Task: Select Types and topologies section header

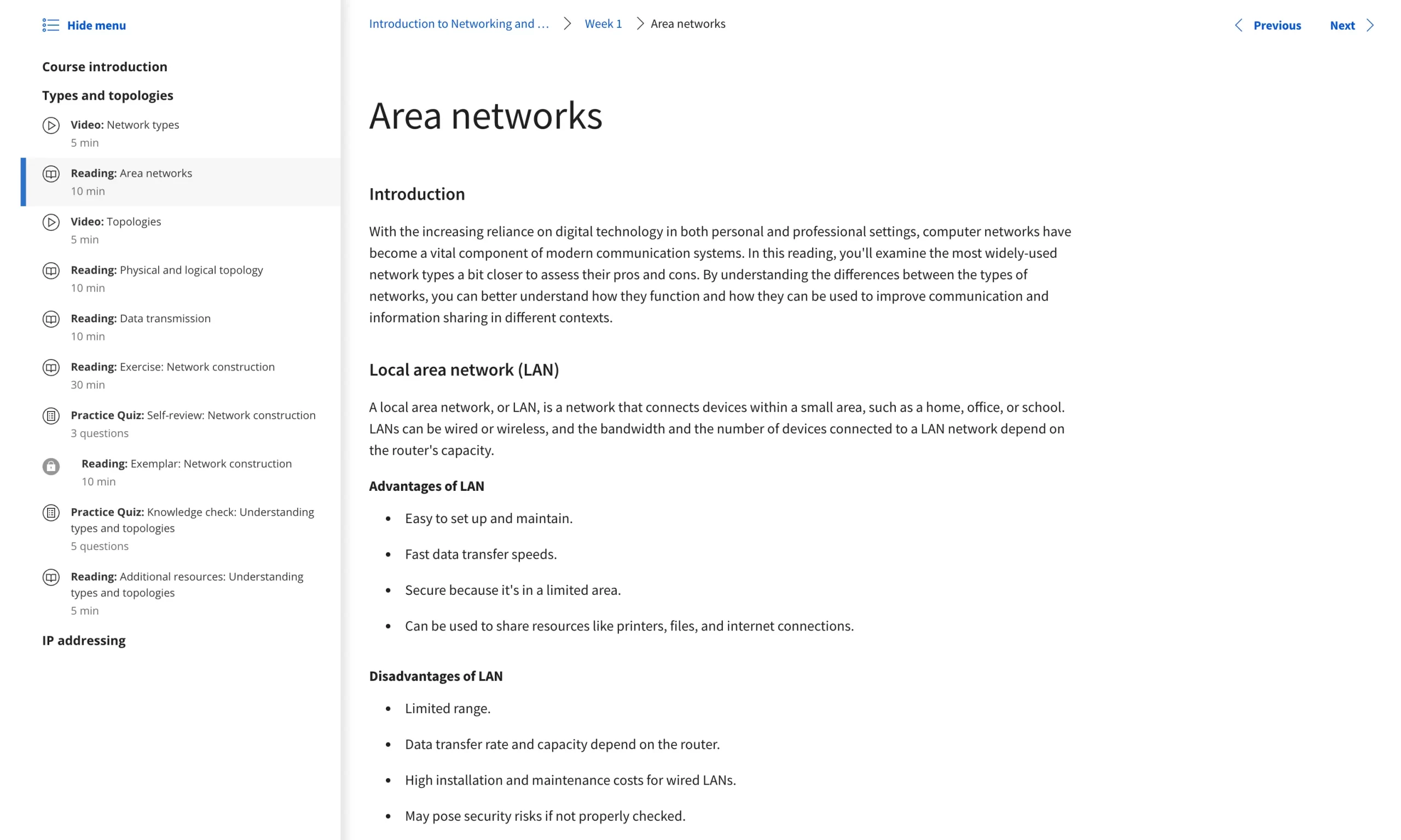Action: (x=107, y=94)
